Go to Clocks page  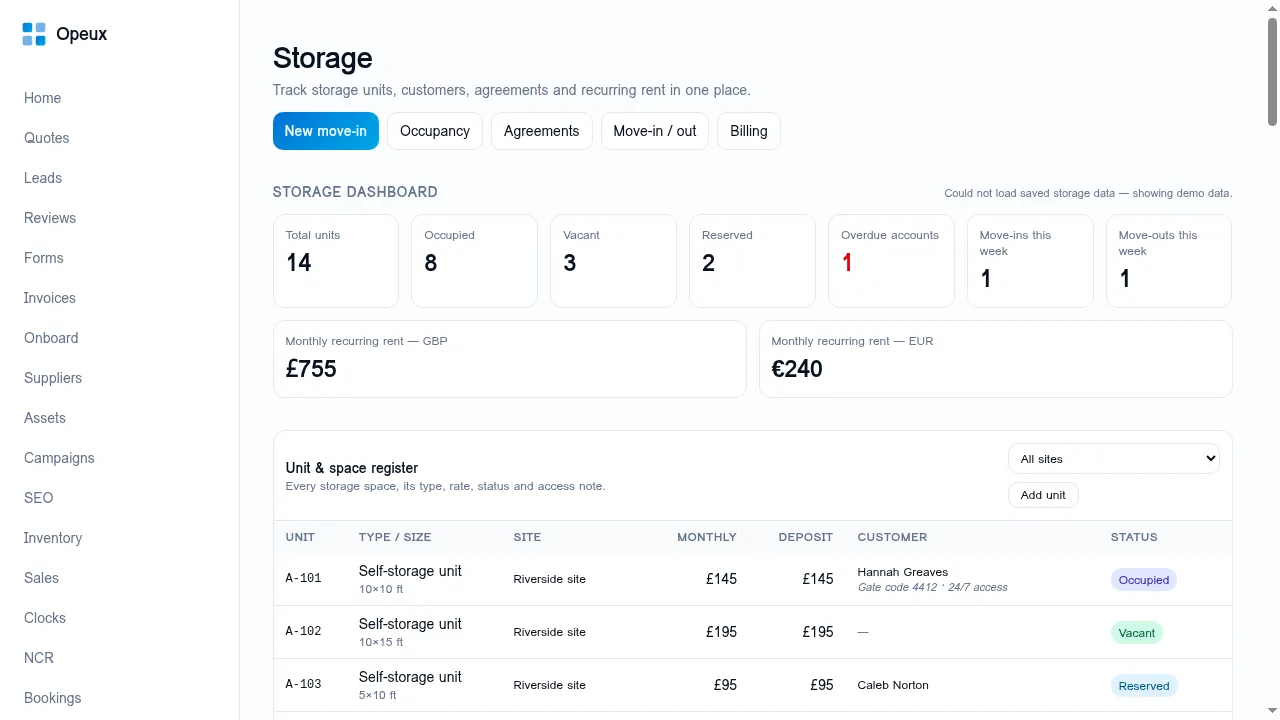pos(45,618)
